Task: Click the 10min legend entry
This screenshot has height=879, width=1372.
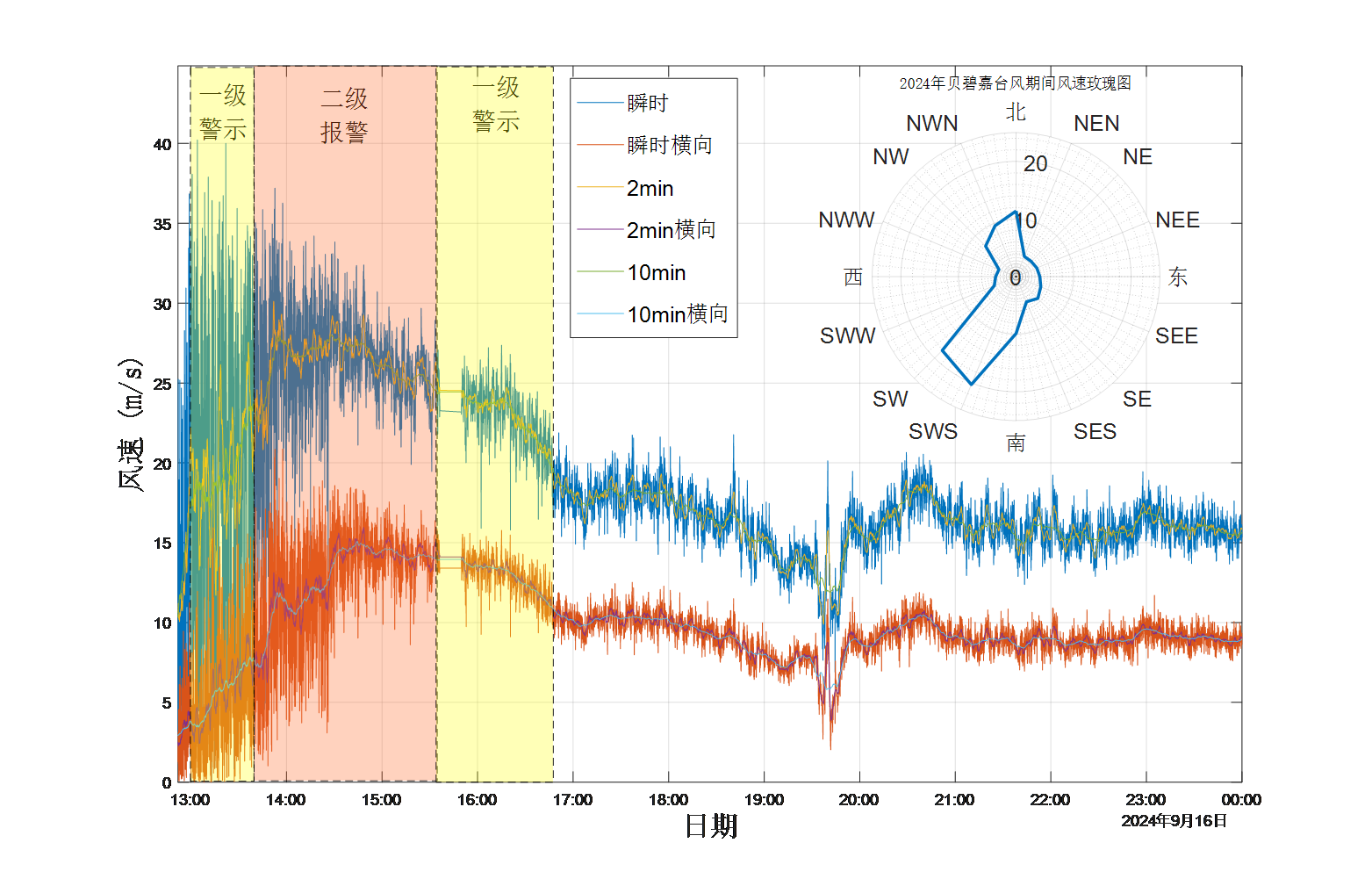Action: [657, 272]
